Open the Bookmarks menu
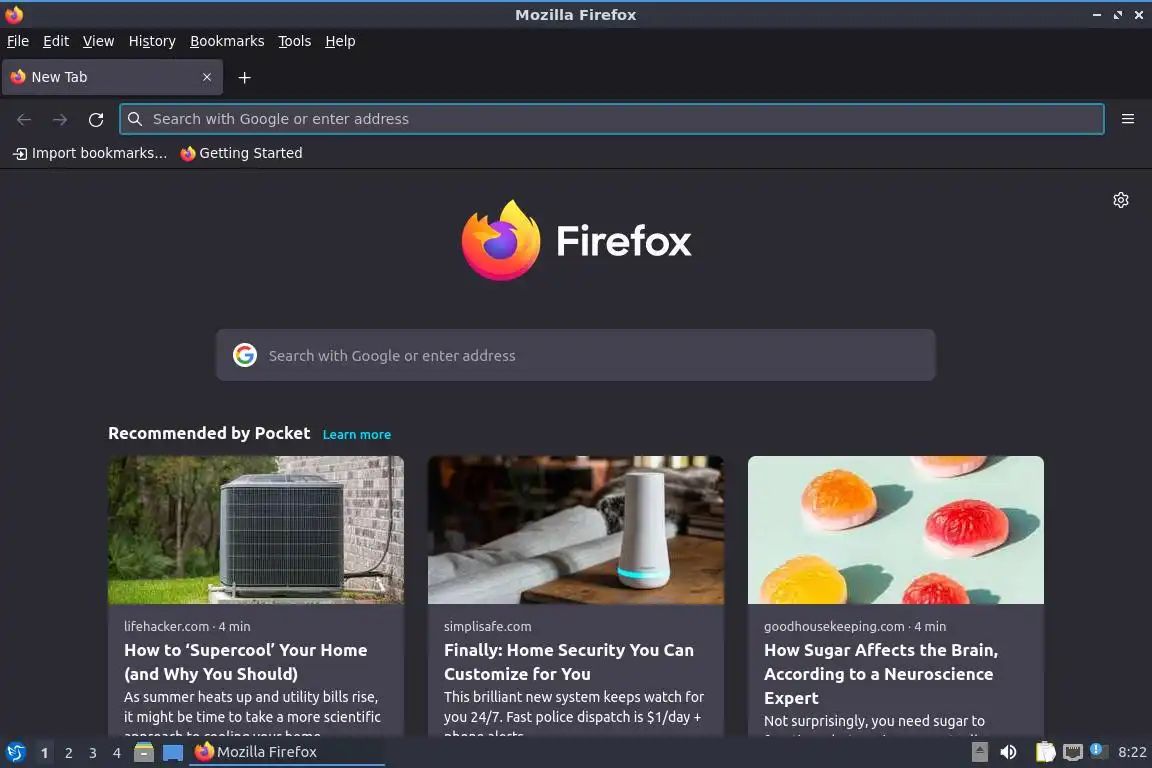Screen dimensions: 1152x768 click(x=227, y=41)
